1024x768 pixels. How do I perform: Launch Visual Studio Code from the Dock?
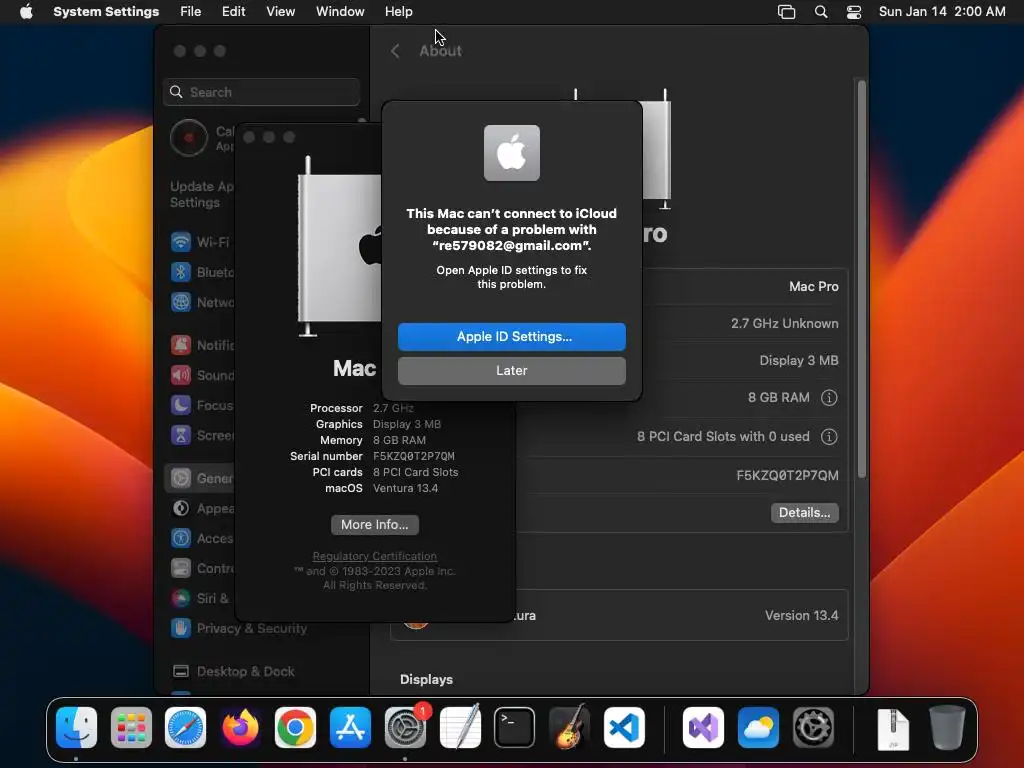(624, 727)
